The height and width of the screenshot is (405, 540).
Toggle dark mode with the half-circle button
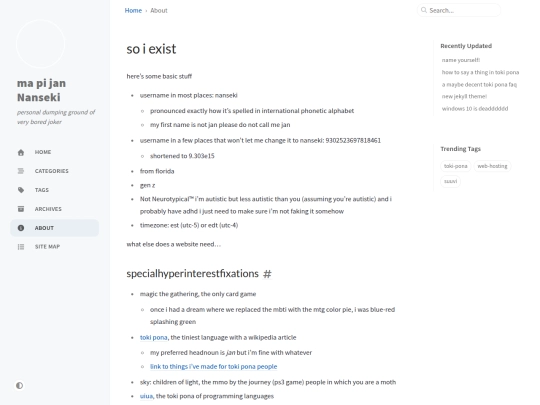20,386
